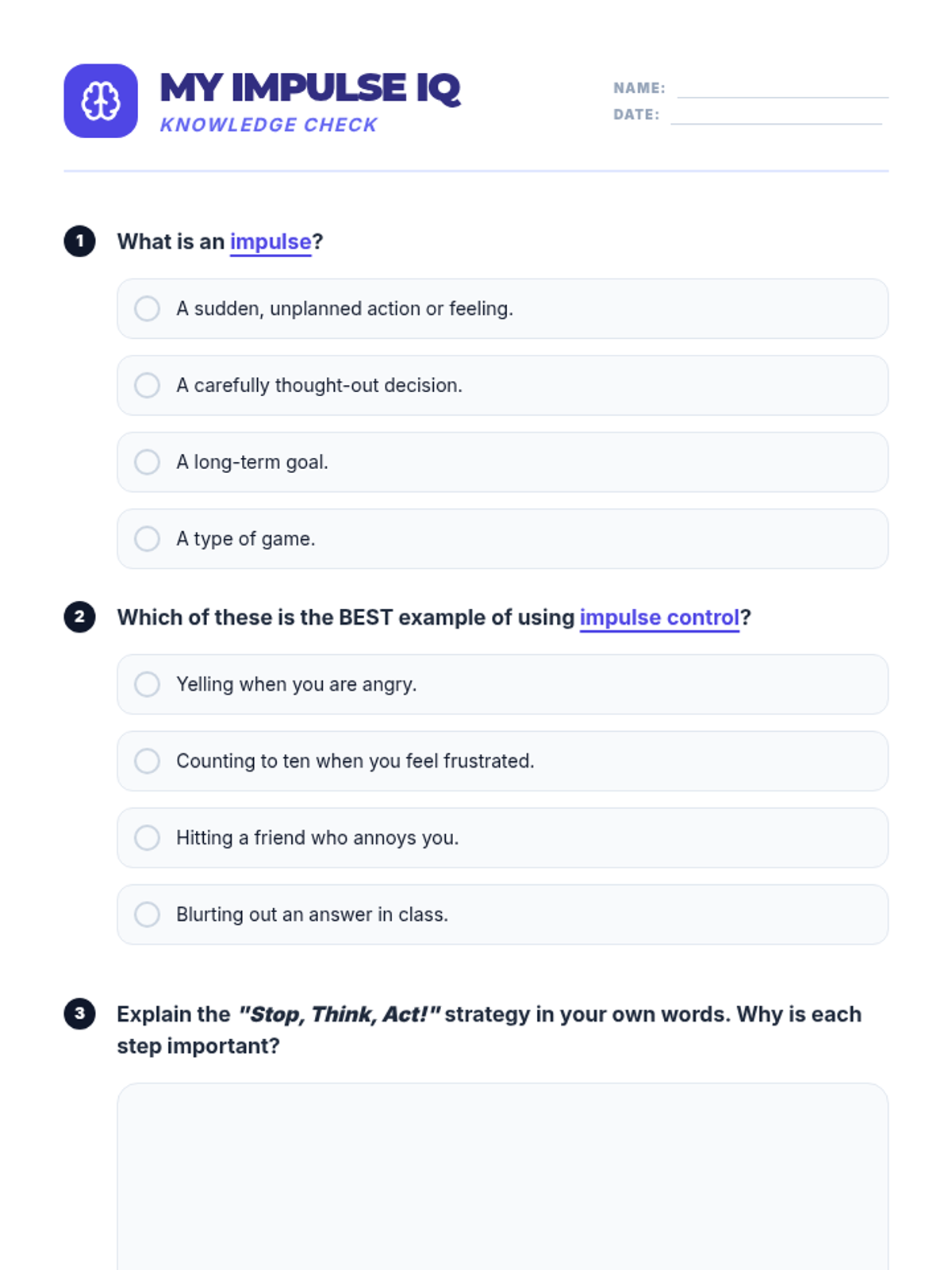
Task: Choose "Counting to ten when you feel frustrated"
Action: pyautogui.click(x=148, y=761)
